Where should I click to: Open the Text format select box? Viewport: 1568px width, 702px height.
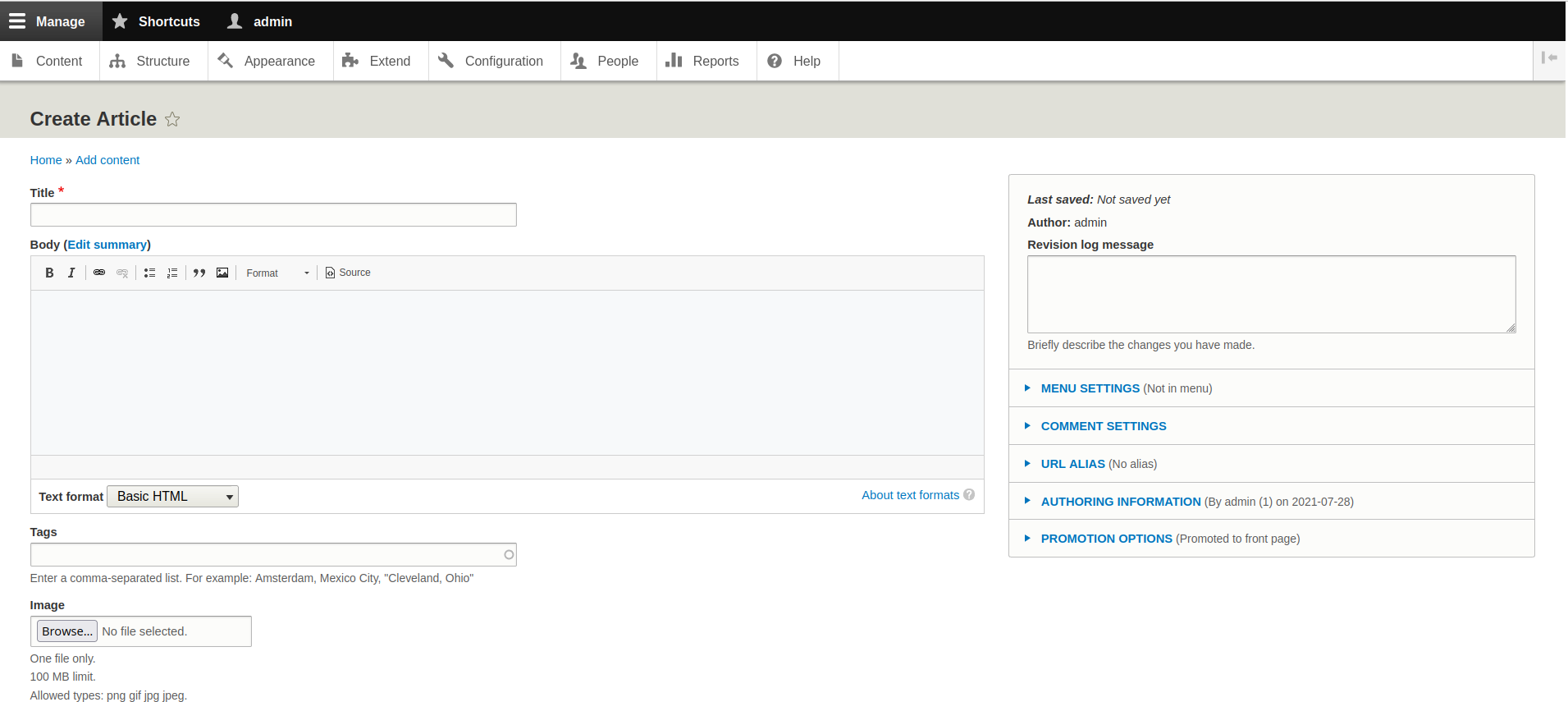pos(172,497)
